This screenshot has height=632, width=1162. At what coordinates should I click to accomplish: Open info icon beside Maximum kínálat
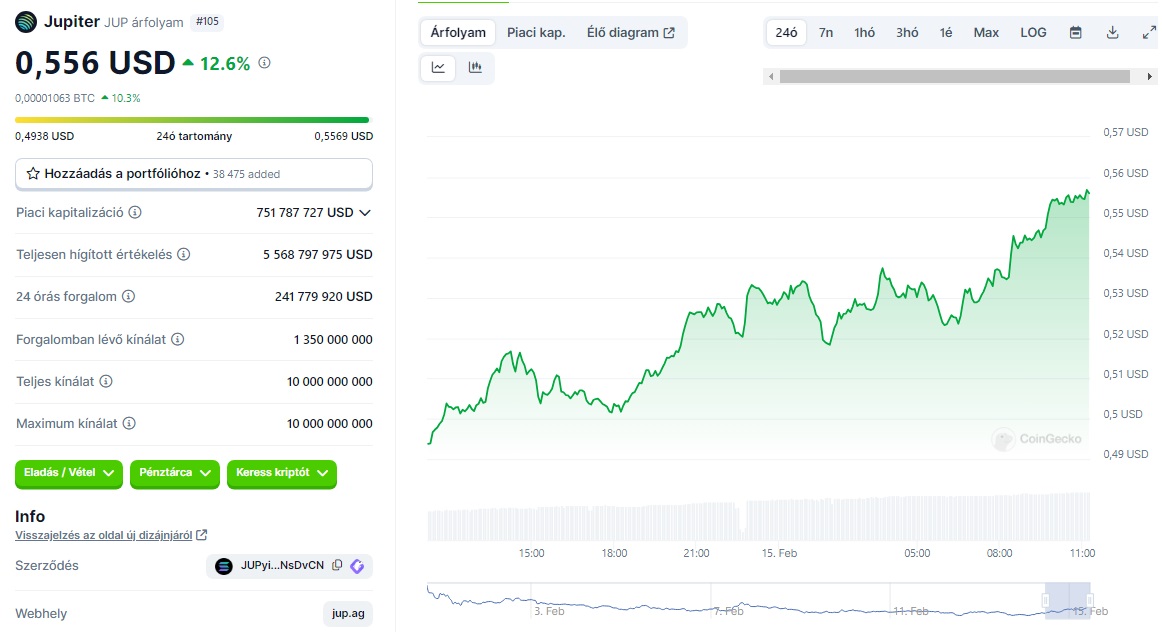pos(129,424)
